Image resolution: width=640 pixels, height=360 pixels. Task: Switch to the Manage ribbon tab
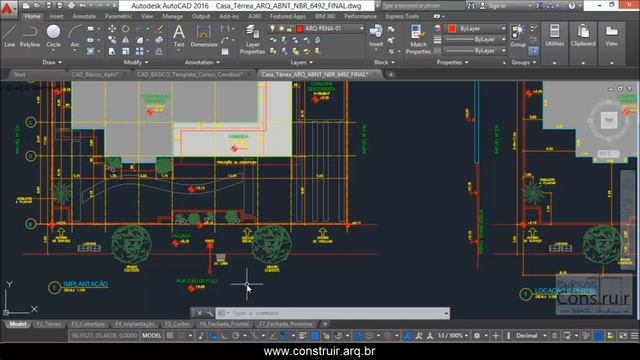[x=173, y=16]
